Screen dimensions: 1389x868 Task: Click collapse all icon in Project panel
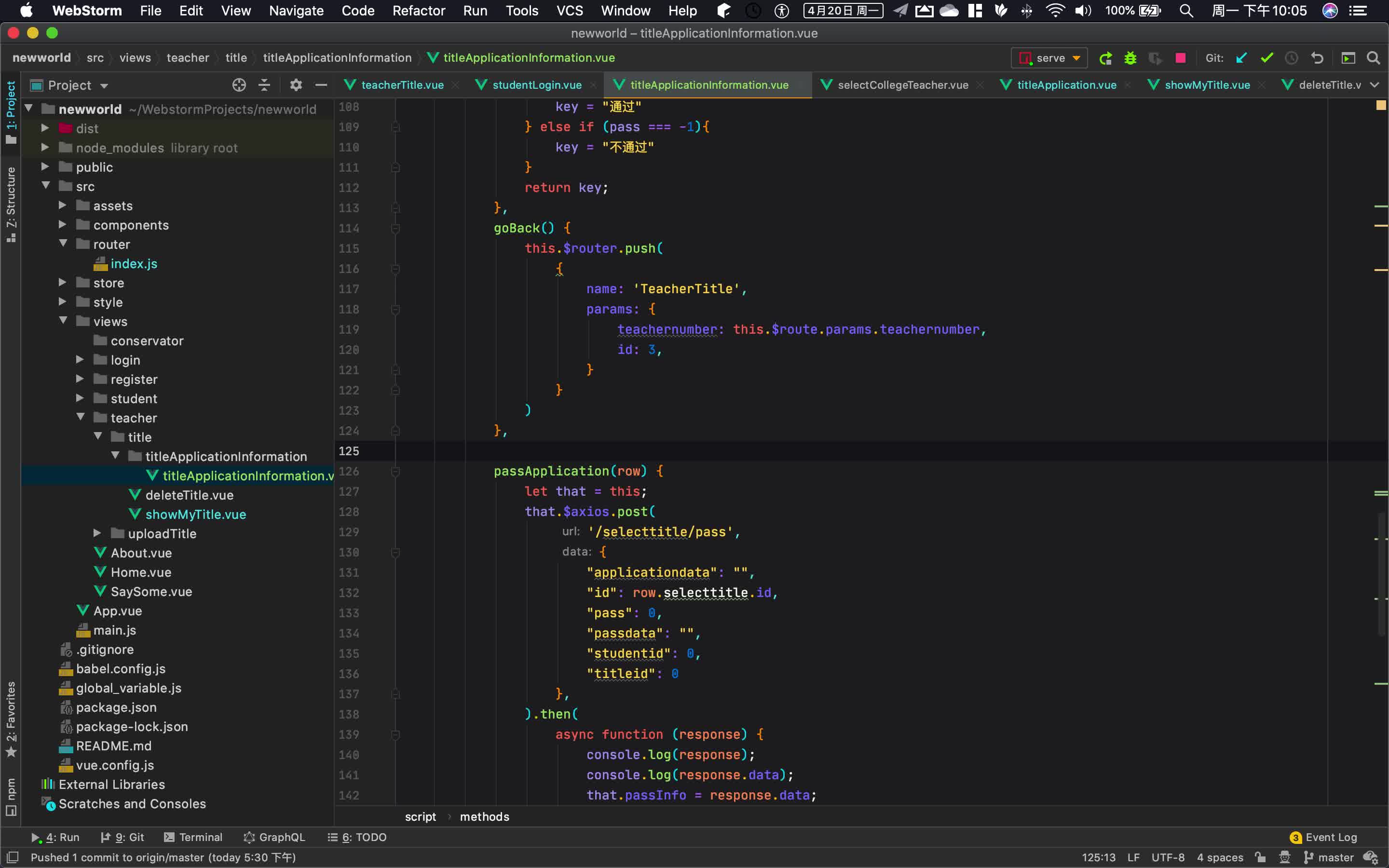pyautogui.click(x=264, y=85)
